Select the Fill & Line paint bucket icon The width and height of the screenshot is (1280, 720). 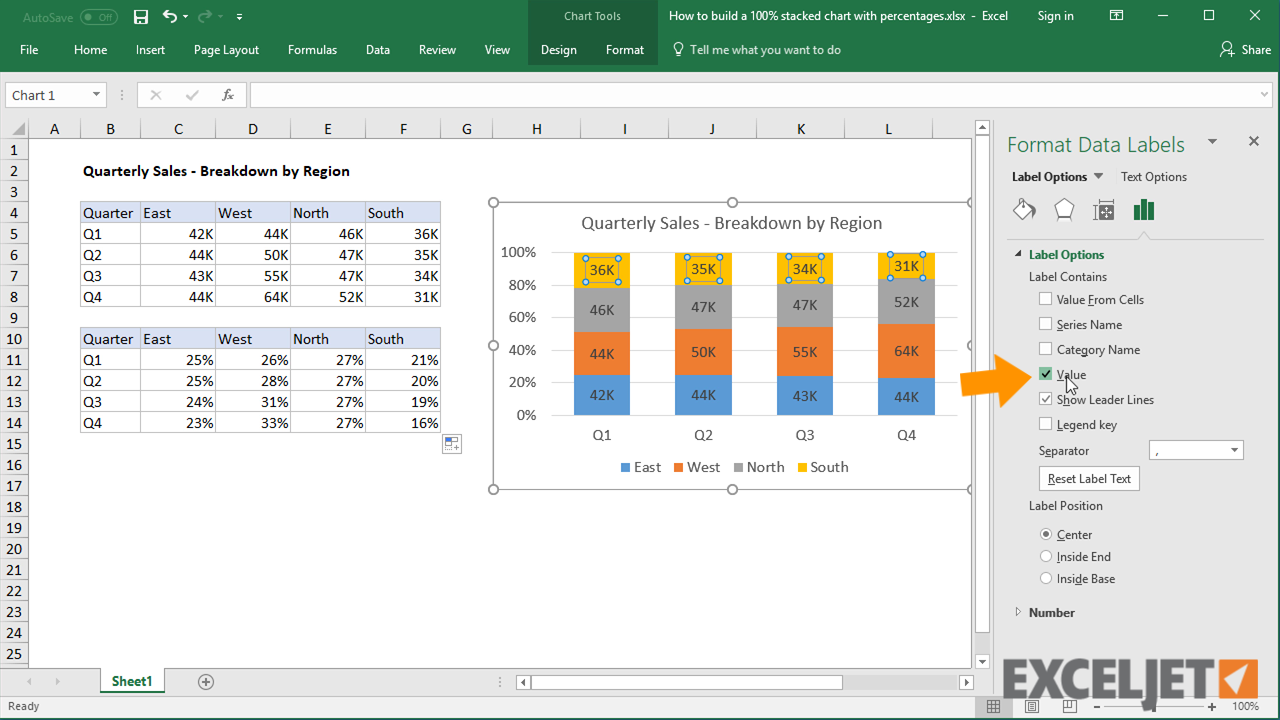click(x=1024, y=209)
